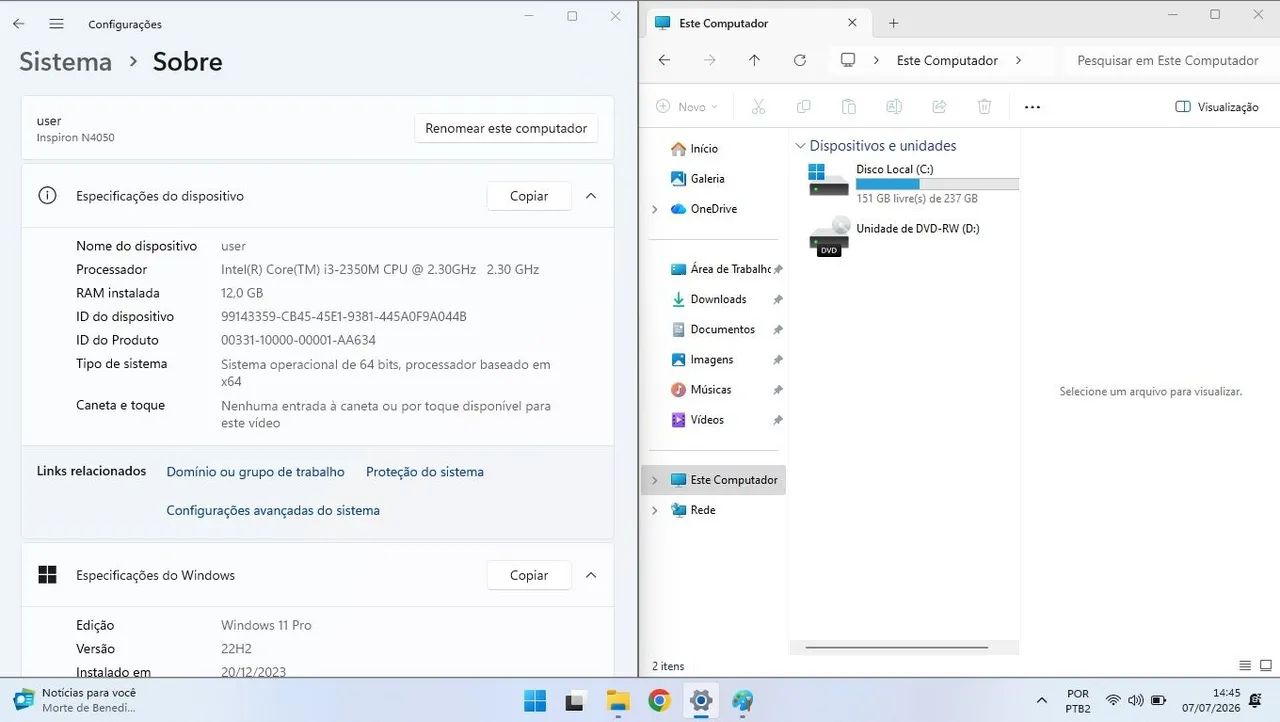Select OneDrive in the navigation pane
Viewport: 1280px width, 722px height.
click(x=713, y=208)
